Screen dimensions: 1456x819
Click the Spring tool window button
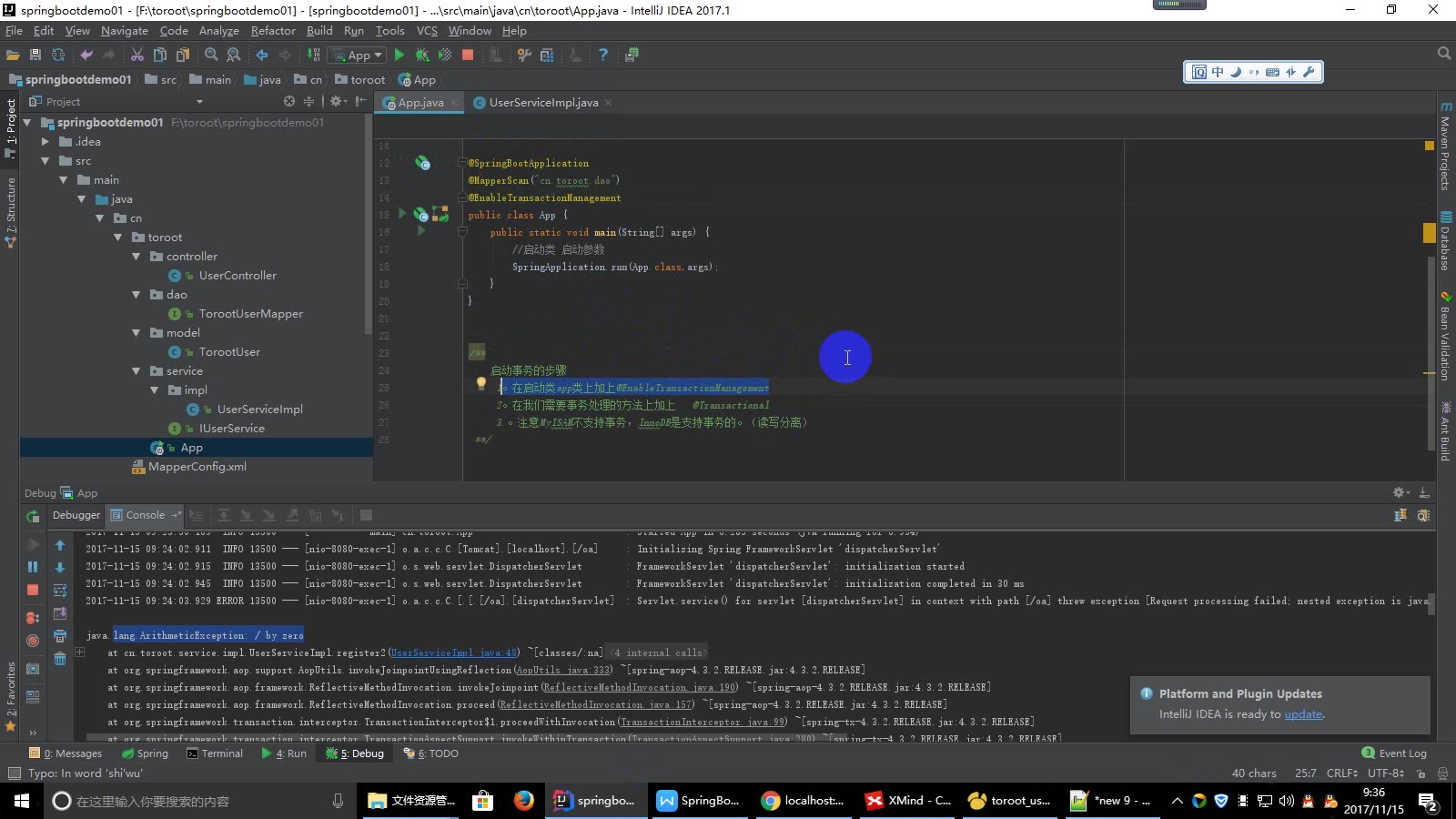(x=145, y=753)
